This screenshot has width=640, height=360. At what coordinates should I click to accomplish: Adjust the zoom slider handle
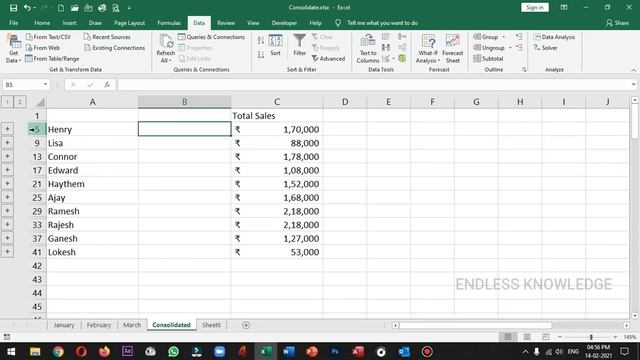(x=591, y=337)
